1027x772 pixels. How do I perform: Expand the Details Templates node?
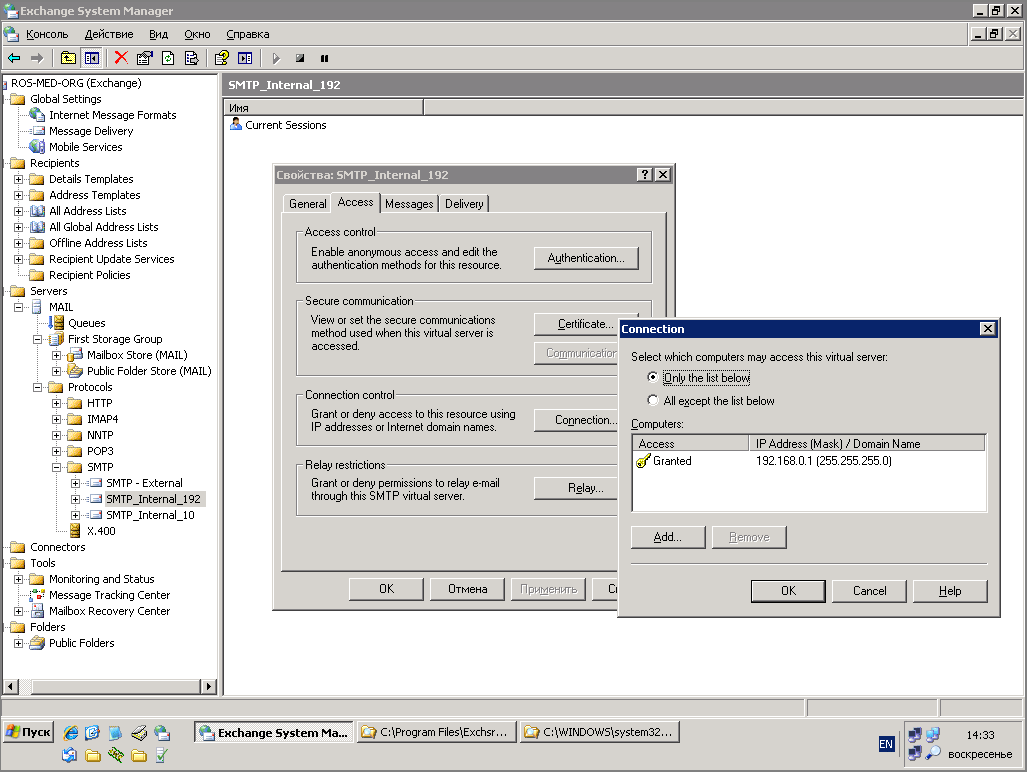(18, 179)
